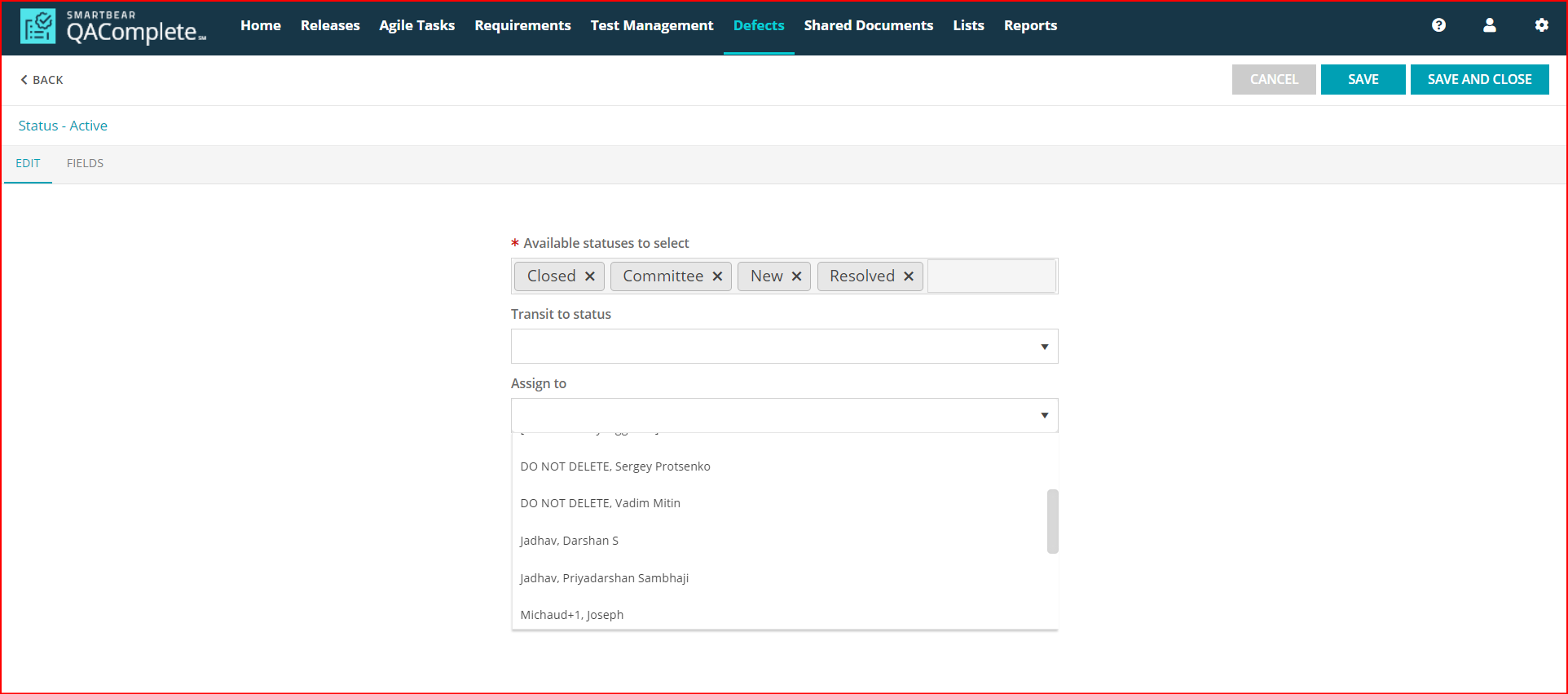Remove the Closed status tag
This screenshot has height=694, width=1568.
click(590, 276)
